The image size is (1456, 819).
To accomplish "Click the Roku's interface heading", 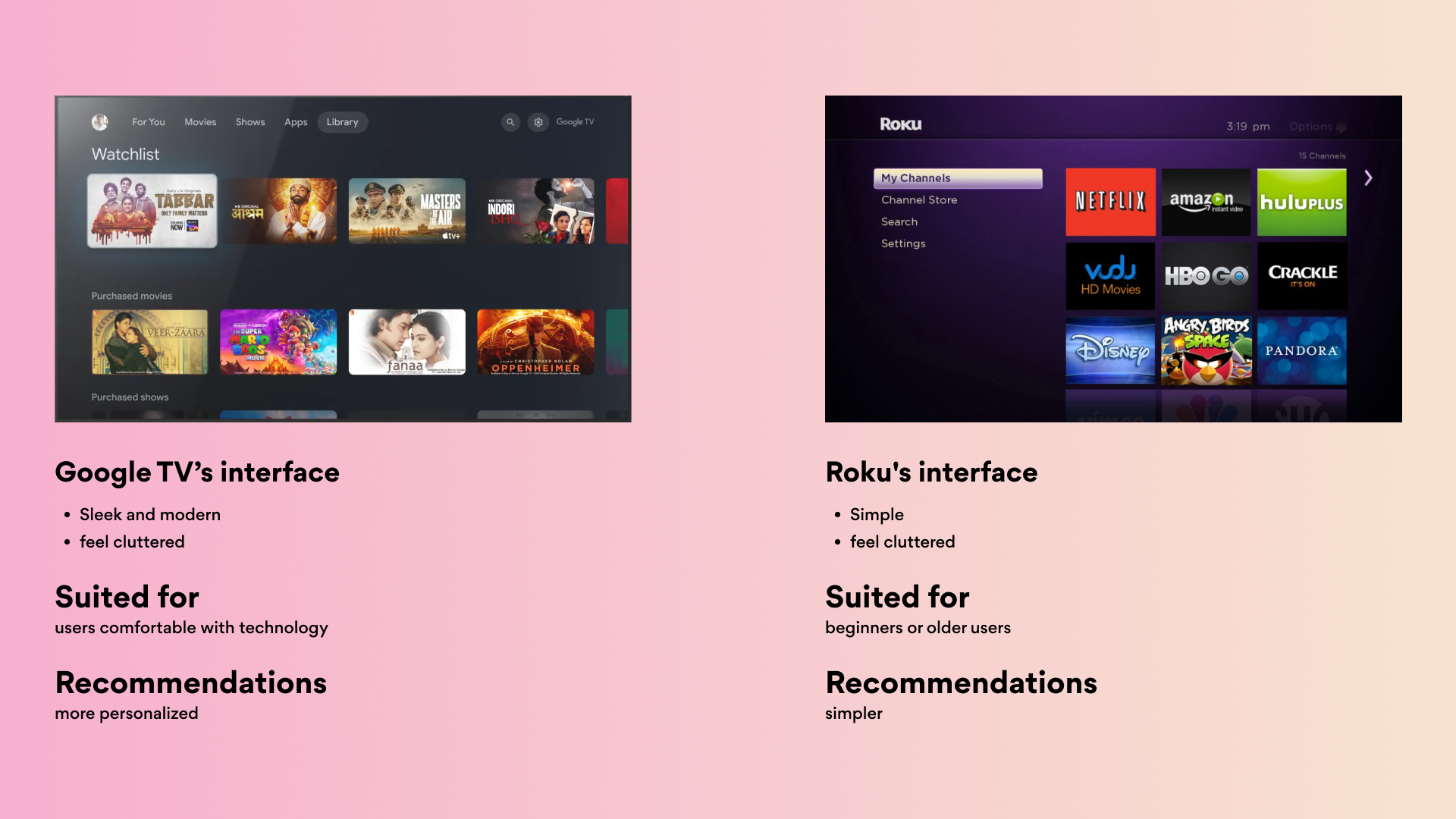I will pyautogui.click(x=931, y=472).
